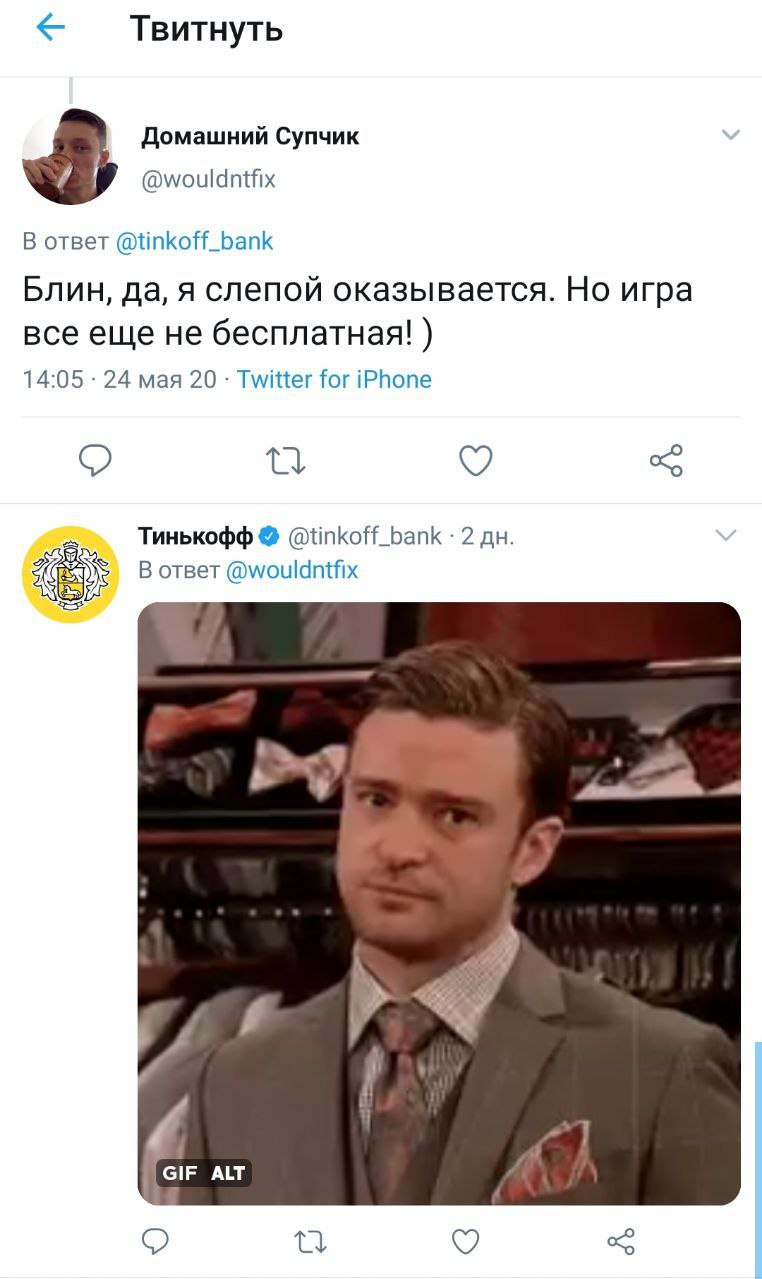
Task: Like the tweet from Домашний Супчик
Action: (476, 460)
